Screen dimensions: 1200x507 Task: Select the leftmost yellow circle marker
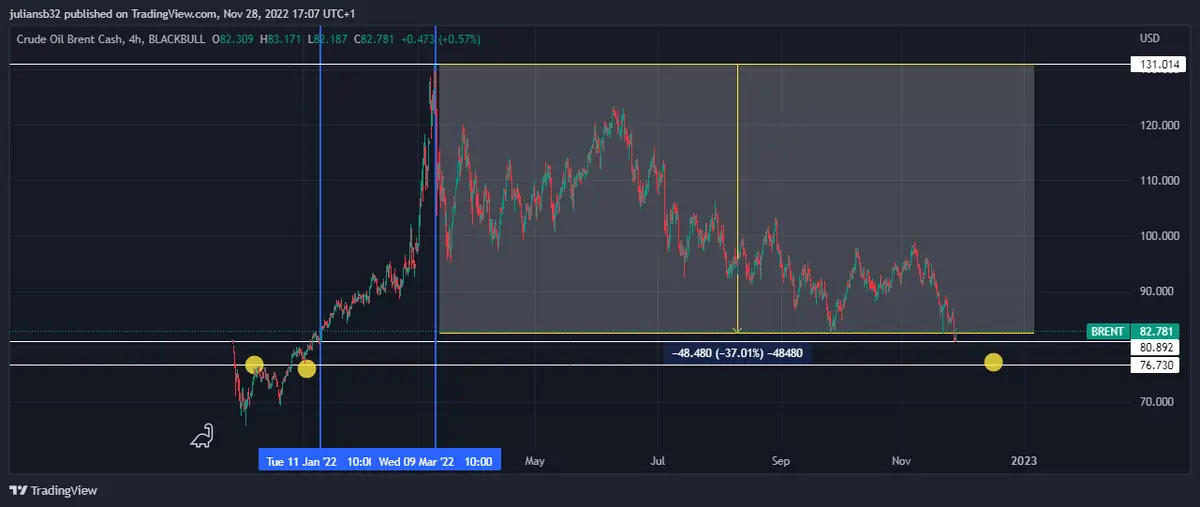click(x=254, y=365)
